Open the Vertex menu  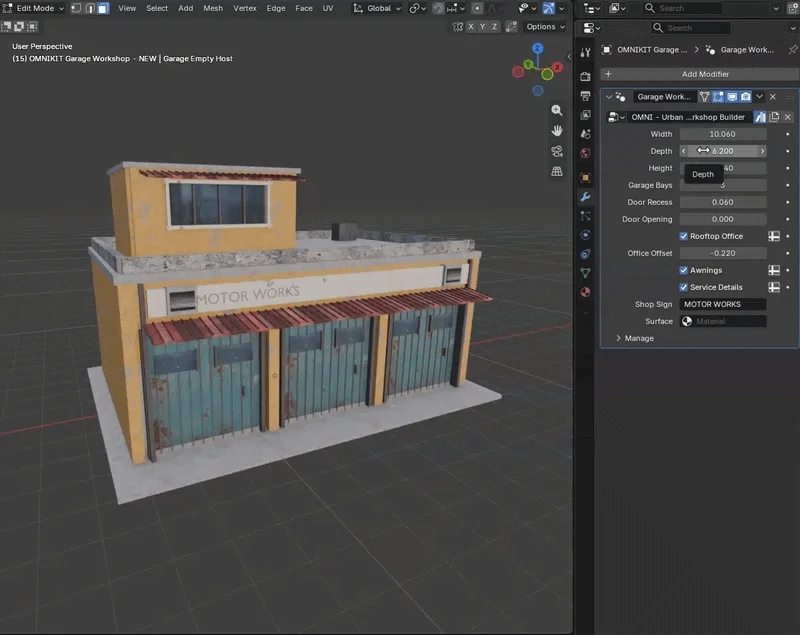coord(245,8)
